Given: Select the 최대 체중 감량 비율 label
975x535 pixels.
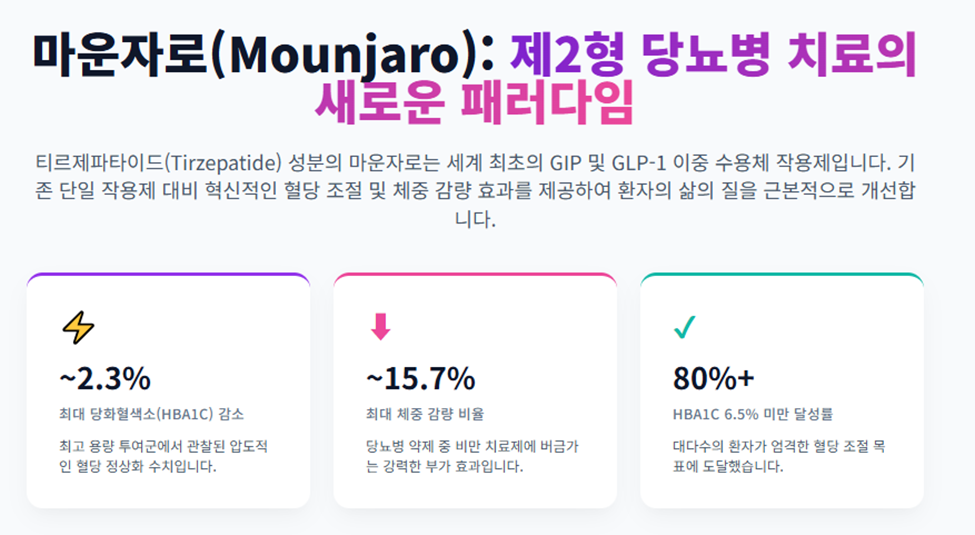Looking at the screenshot, I should 431,413.
